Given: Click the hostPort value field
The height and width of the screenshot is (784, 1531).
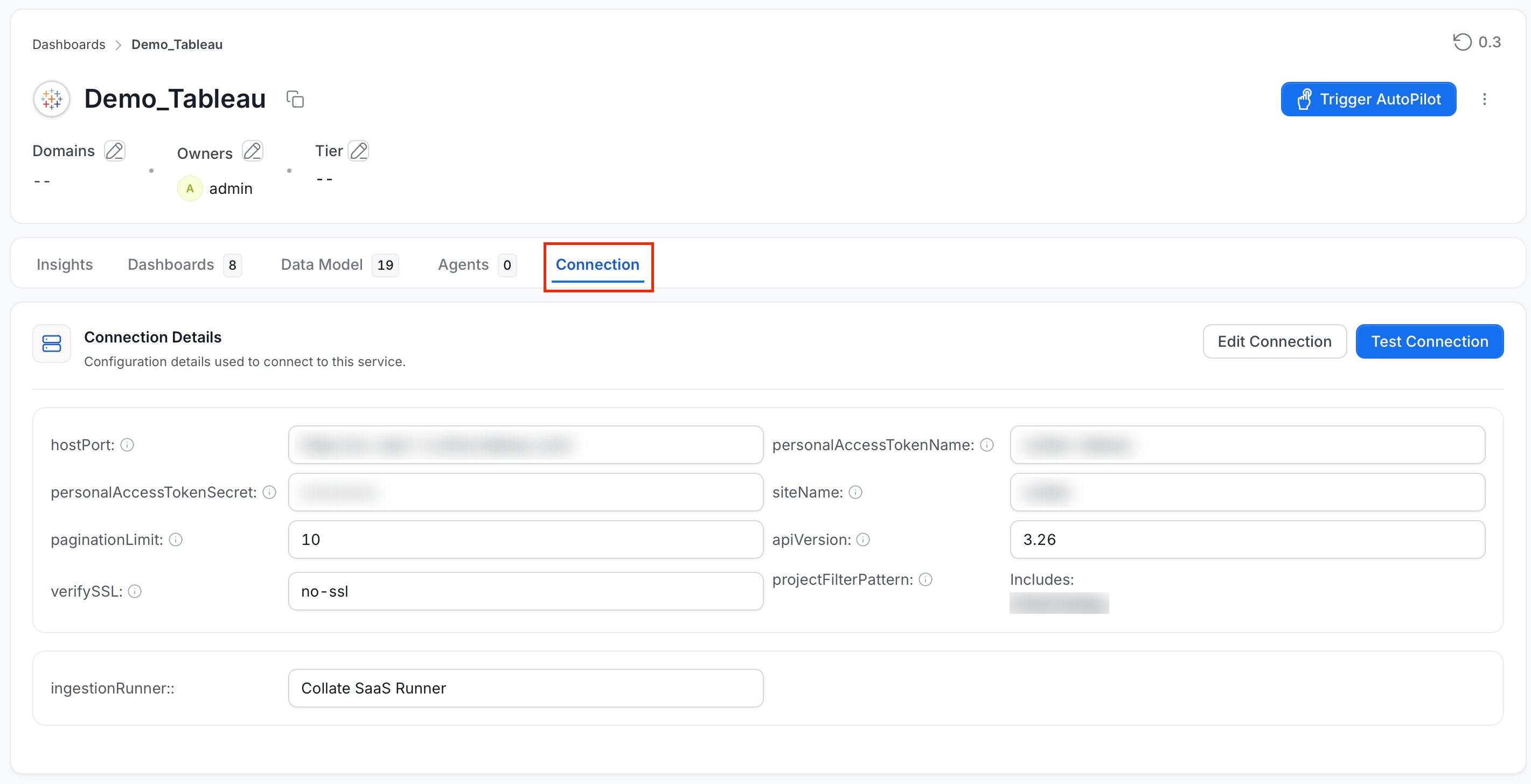Looking at the screenshot, I should (525, 445).
